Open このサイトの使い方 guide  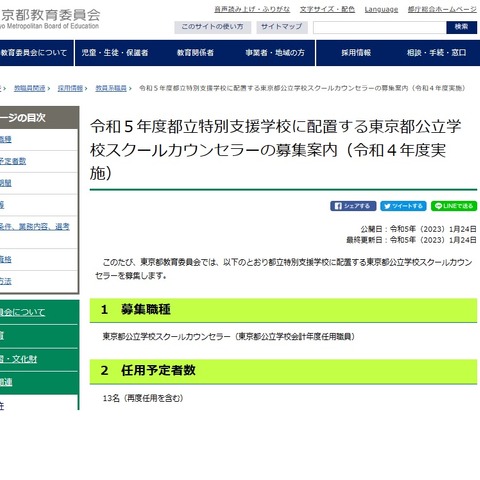pyautogui.click(x=212, y=27)
